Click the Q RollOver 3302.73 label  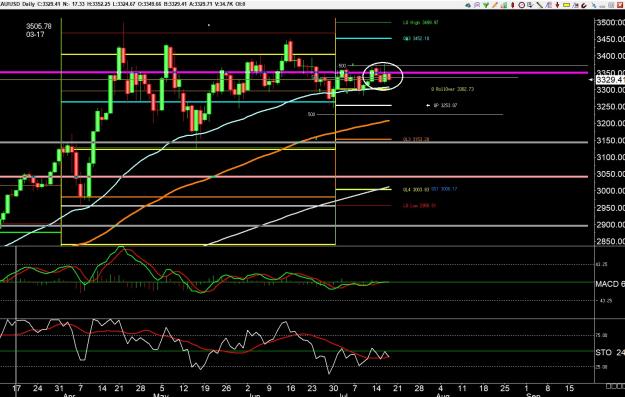[452, 89]
